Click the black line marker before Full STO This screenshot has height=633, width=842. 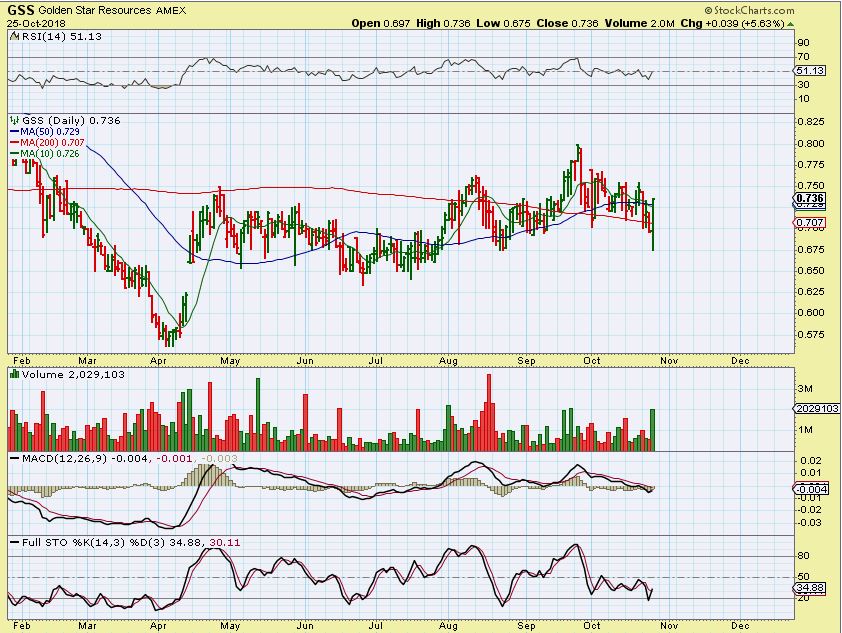click(x=14, y=543)
